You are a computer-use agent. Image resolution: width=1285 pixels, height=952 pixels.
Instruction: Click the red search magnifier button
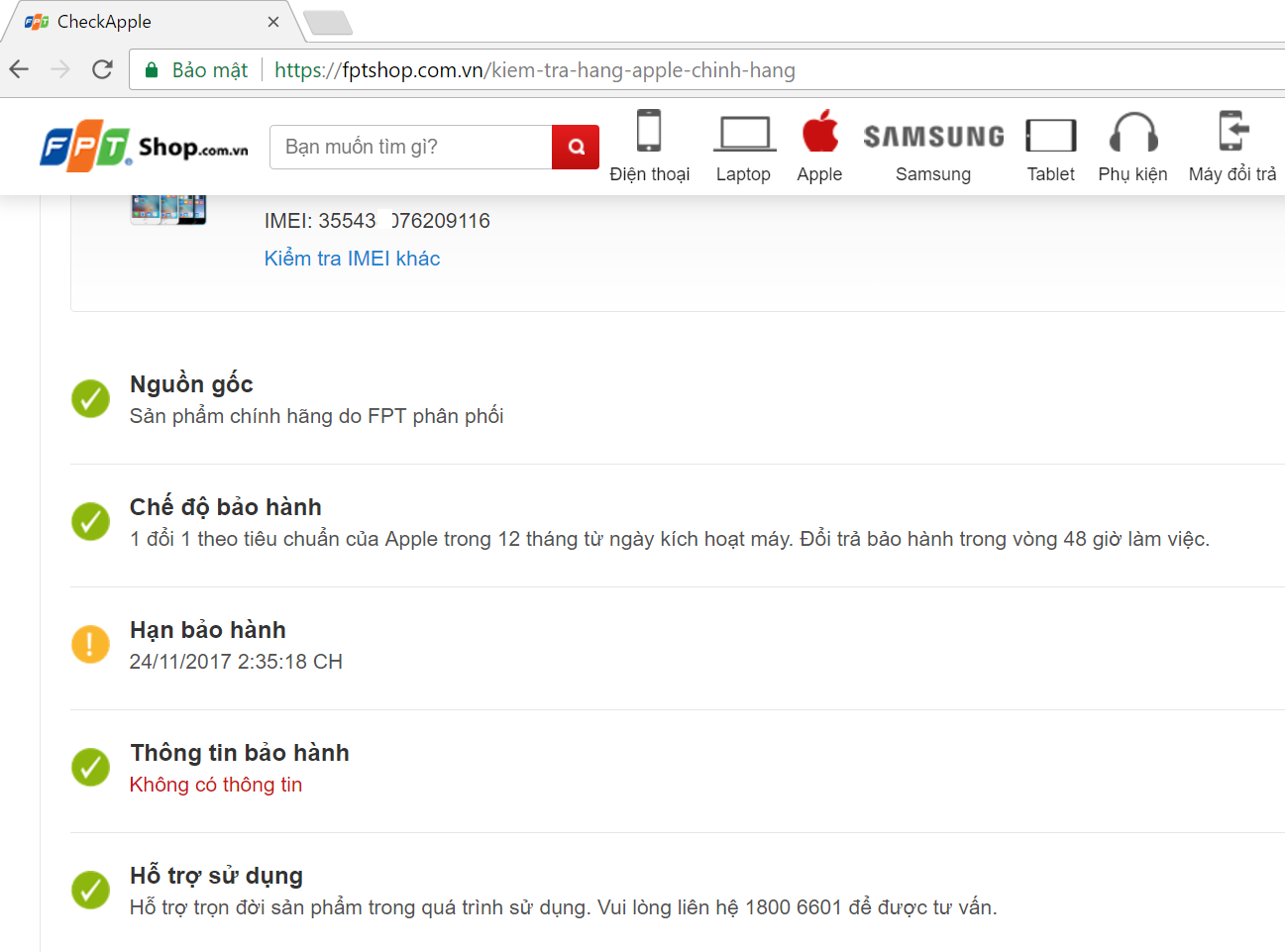576,147
